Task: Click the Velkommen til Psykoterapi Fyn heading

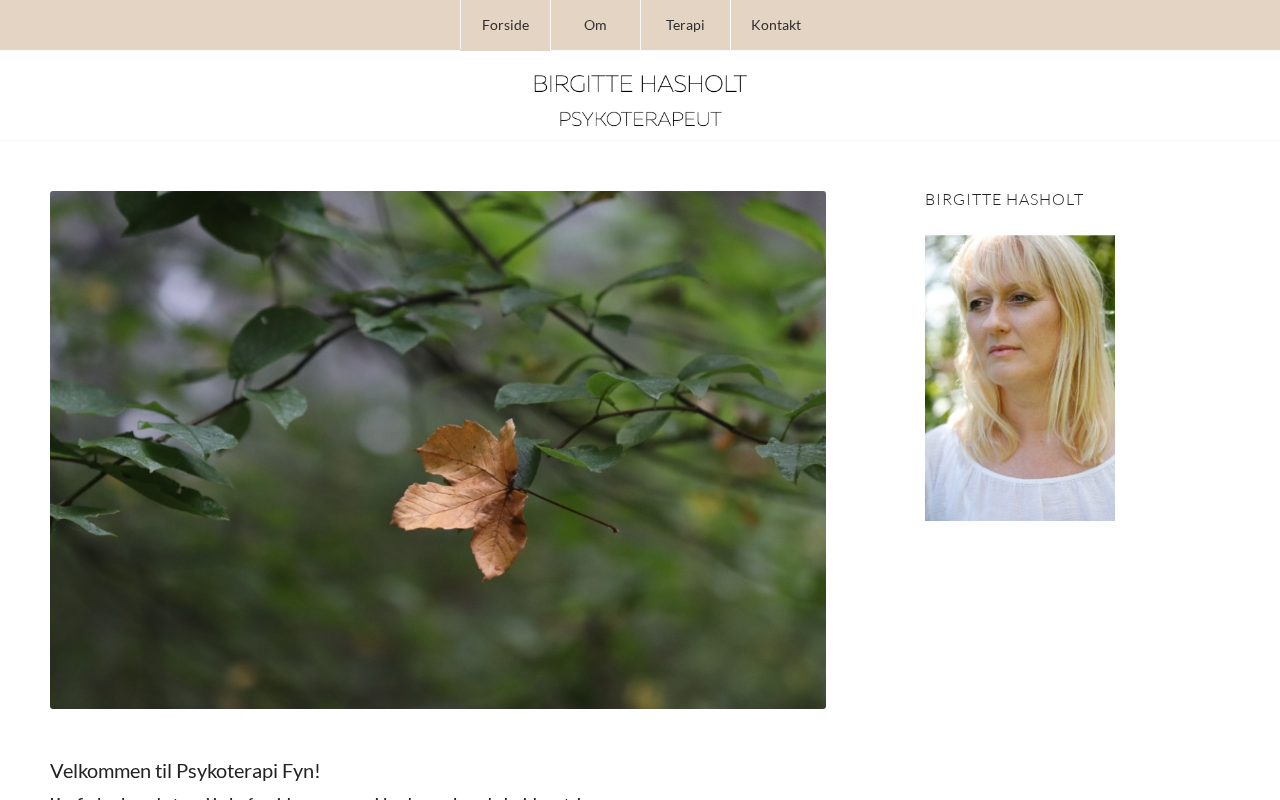Action: click(185, 770)
